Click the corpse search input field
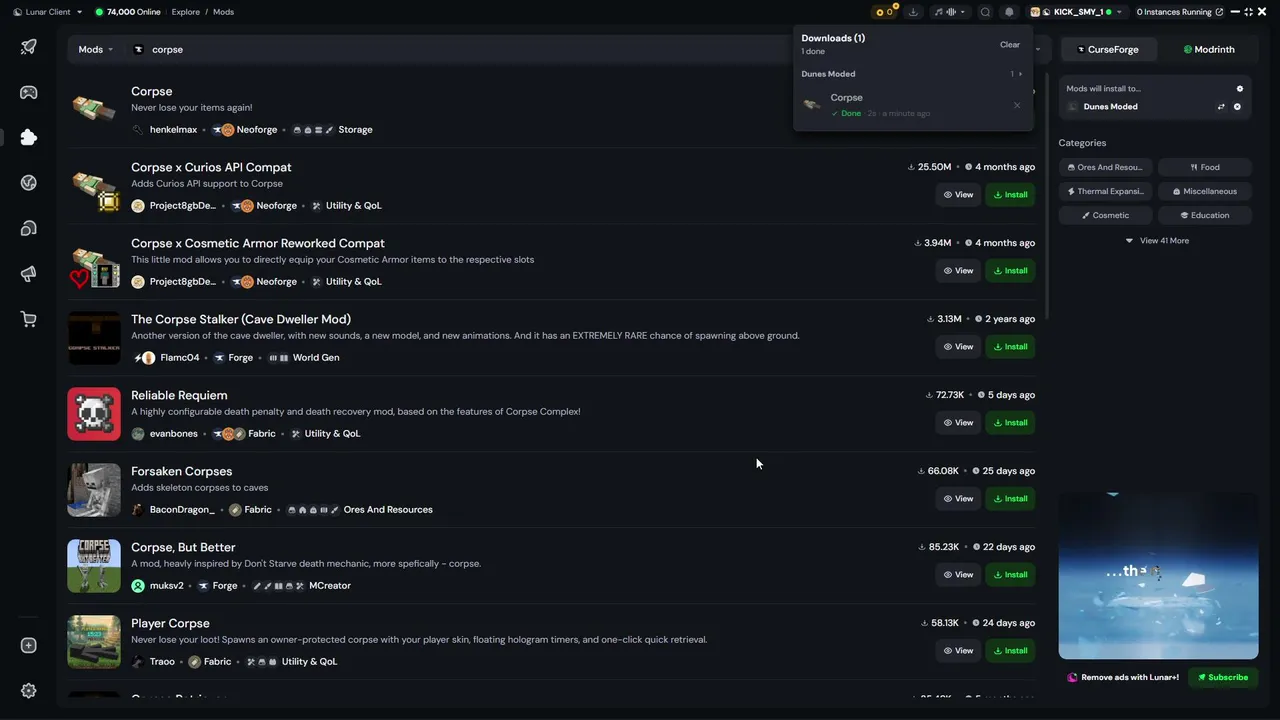 [x=460, y=49]
